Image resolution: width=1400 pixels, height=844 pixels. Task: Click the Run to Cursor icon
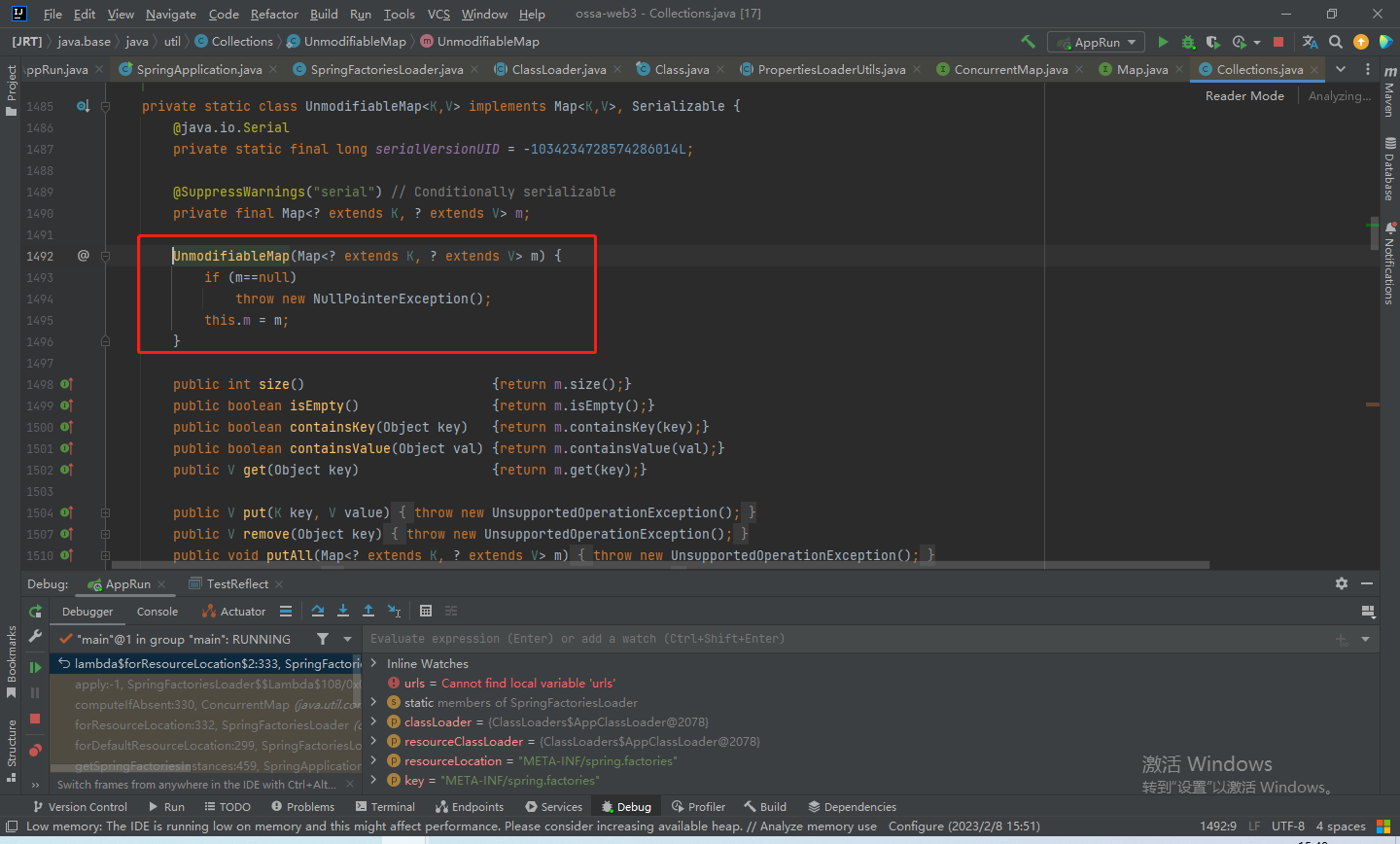(x=394, y=611)
